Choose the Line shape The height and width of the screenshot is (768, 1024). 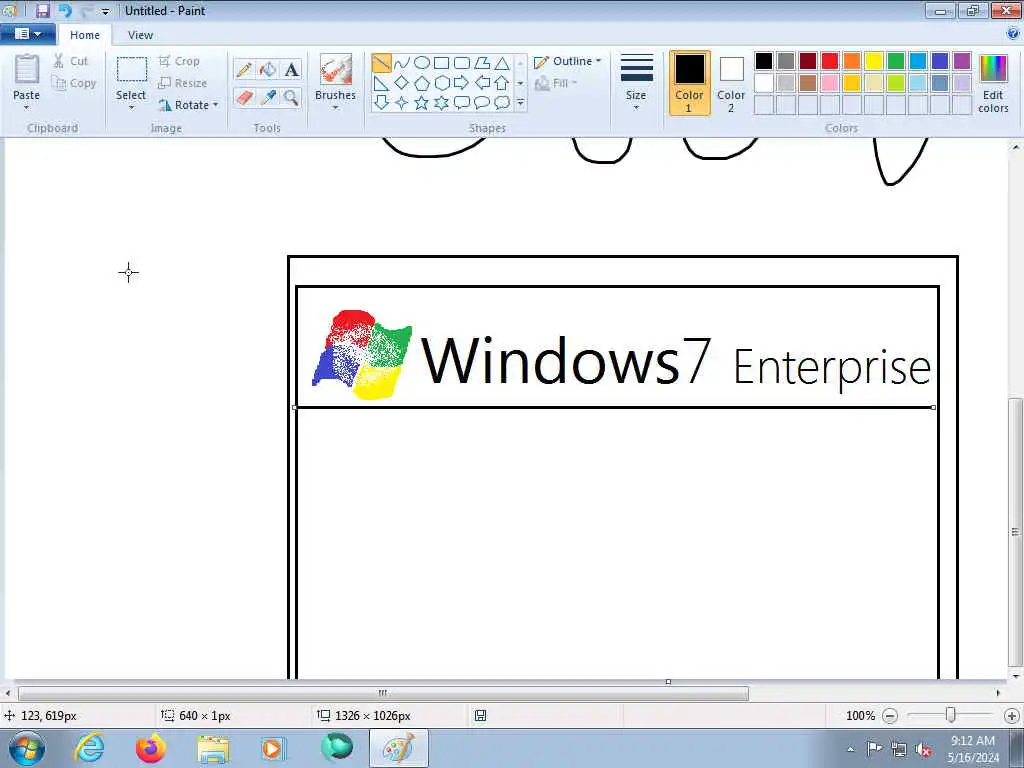click(x=381, y=63)
